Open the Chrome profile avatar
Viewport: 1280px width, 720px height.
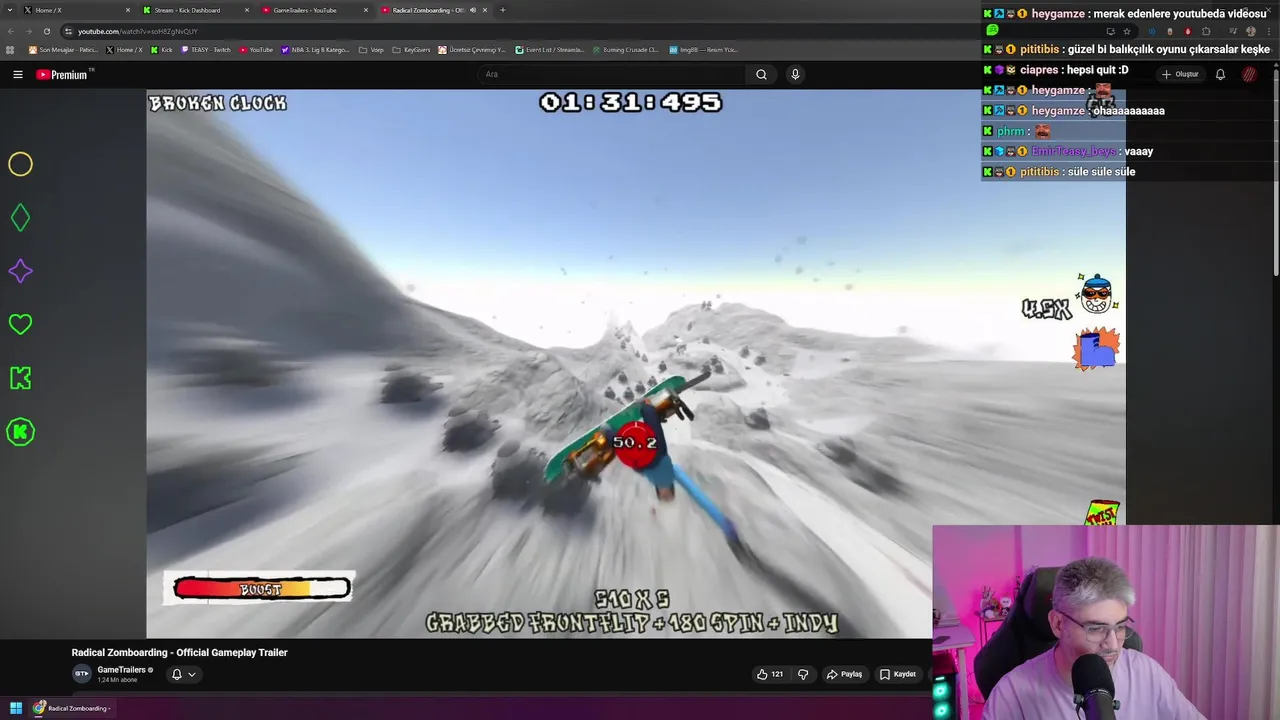coord(1250,31)
